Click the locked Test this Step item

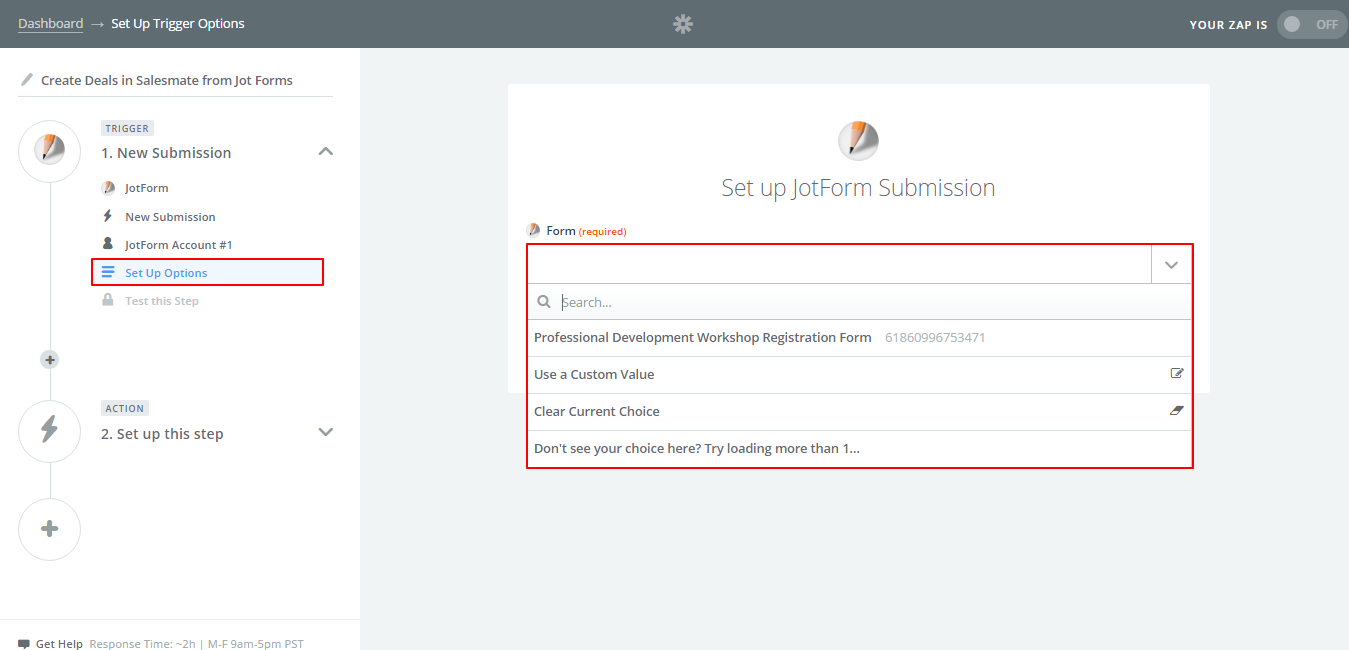(x=161, y=301)
